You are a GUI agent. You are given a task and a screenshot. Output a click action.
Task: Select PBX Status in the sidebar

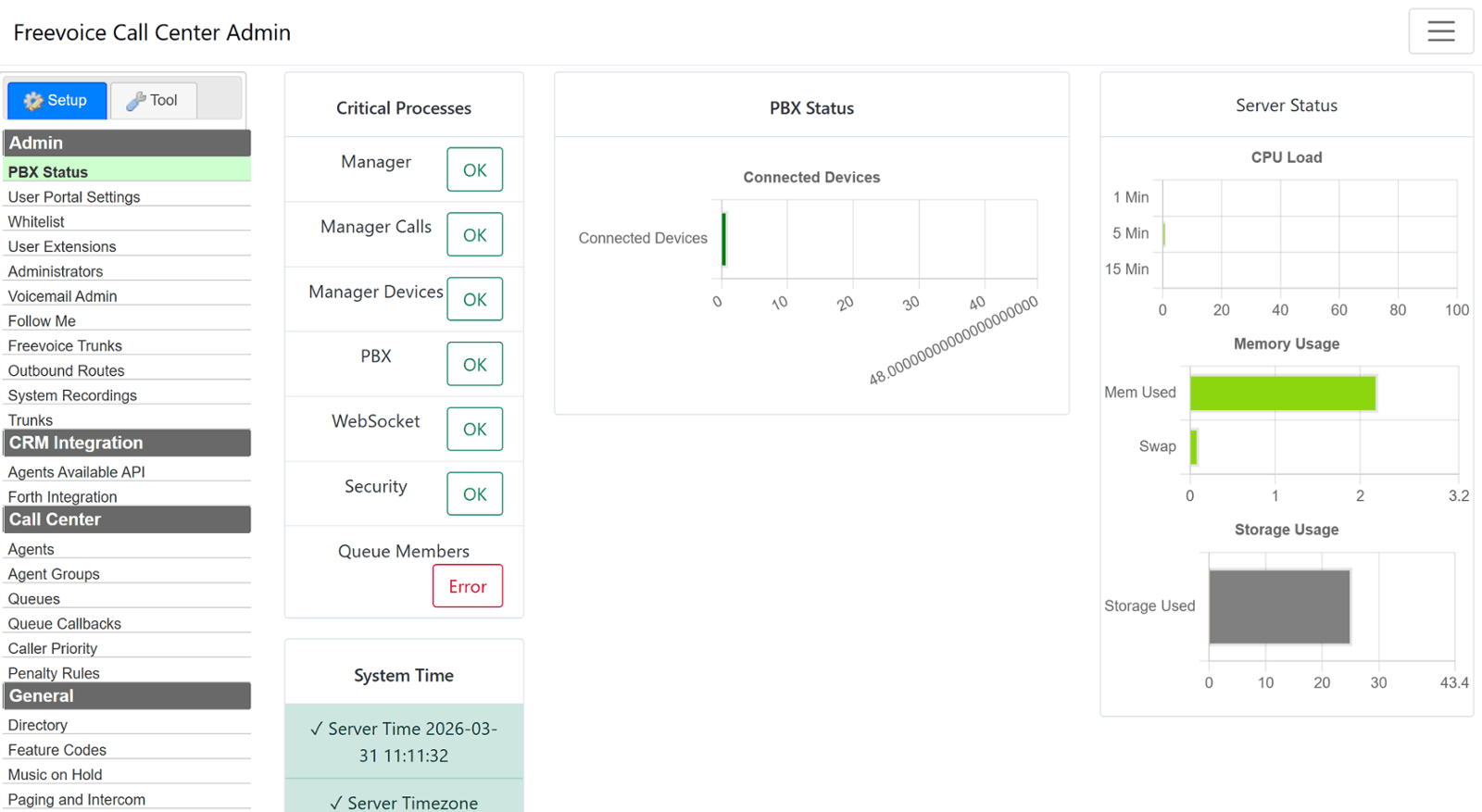coord(48,172)
